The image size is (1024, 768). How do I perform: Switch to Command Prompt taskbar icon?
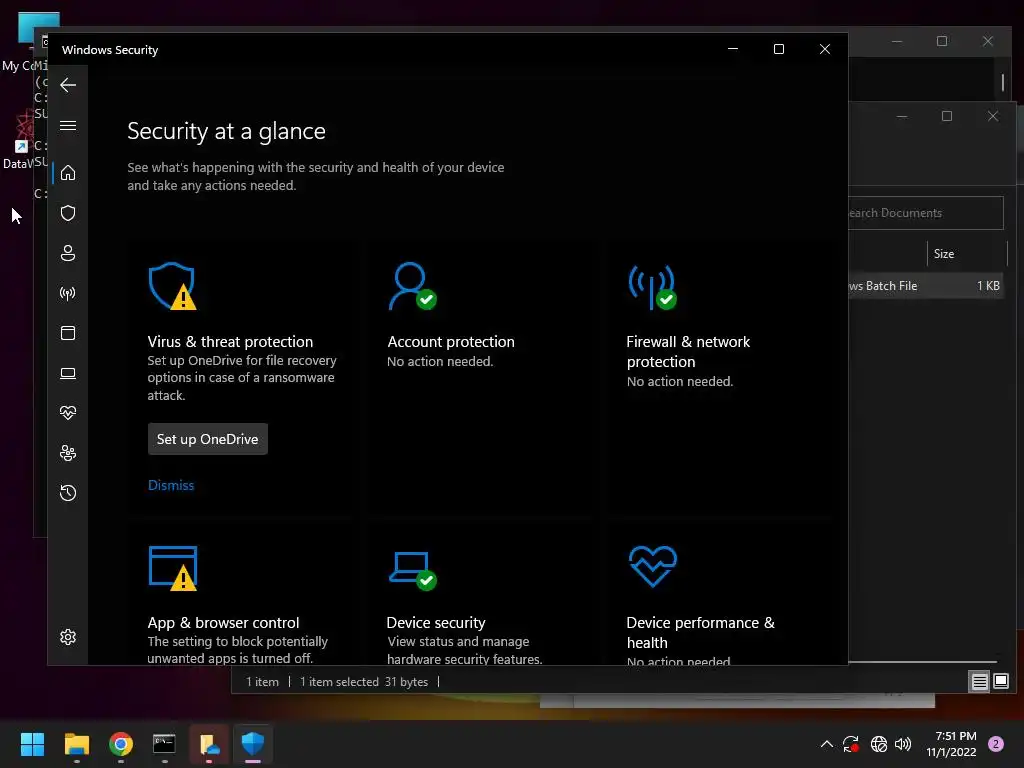(164, 744)
